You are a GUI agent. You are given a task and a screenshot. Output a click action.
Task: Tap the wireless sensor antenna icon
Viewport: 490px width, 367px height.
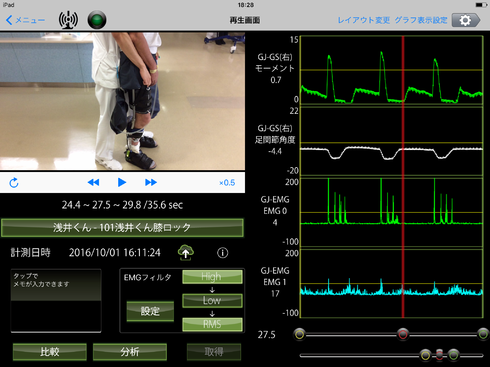pyautogui.click(x=68, y=20)
